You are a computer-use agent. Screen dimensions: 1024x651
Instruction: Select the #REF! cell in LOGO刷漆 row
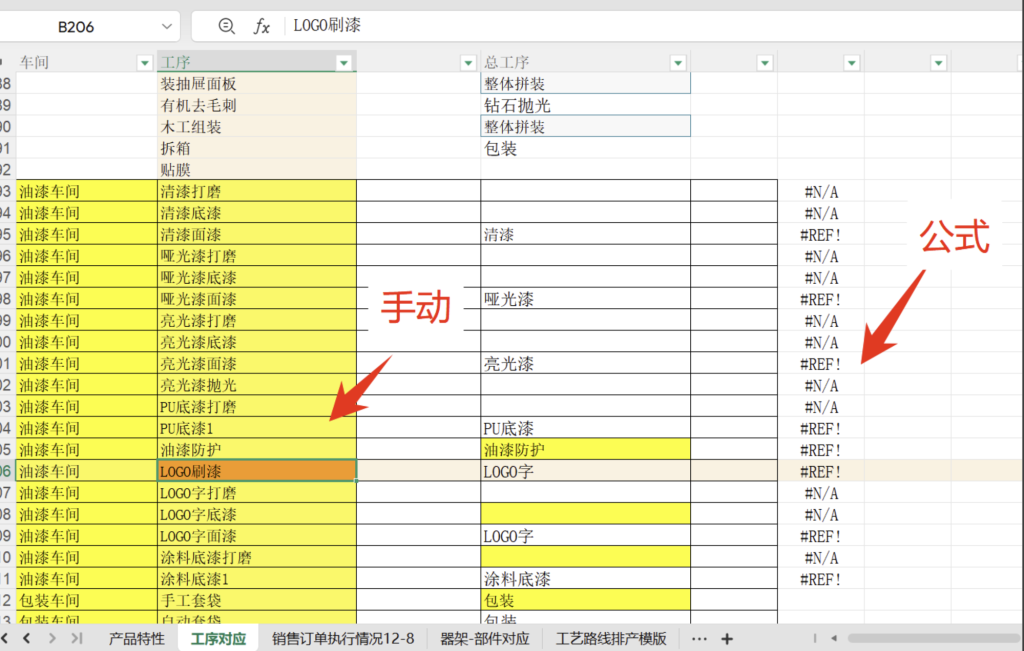point(820,471)
